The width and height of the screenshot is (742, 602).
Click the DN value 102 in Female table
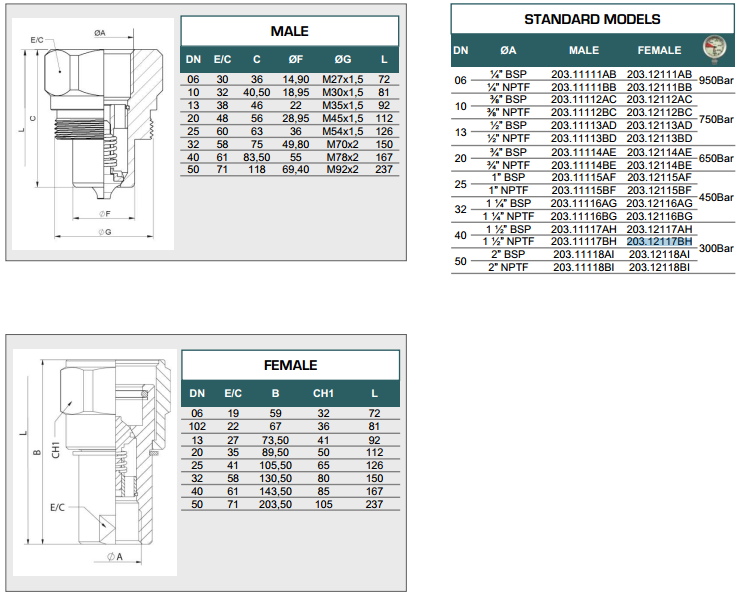tap(197, 427)
